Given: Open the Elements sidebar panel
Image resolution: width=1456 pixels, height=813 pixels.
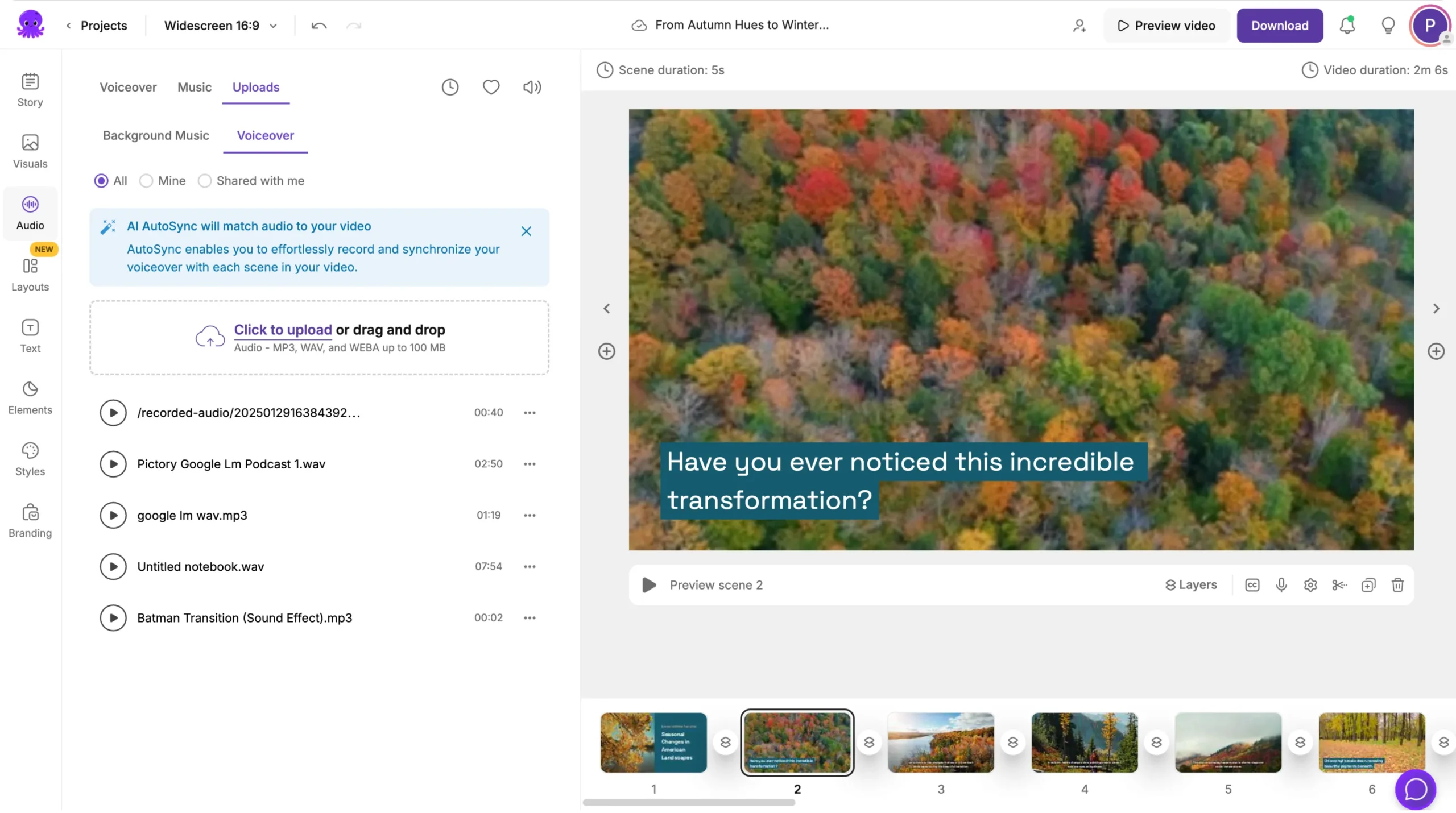Looking at the screenshot, I should coord(30,397).
